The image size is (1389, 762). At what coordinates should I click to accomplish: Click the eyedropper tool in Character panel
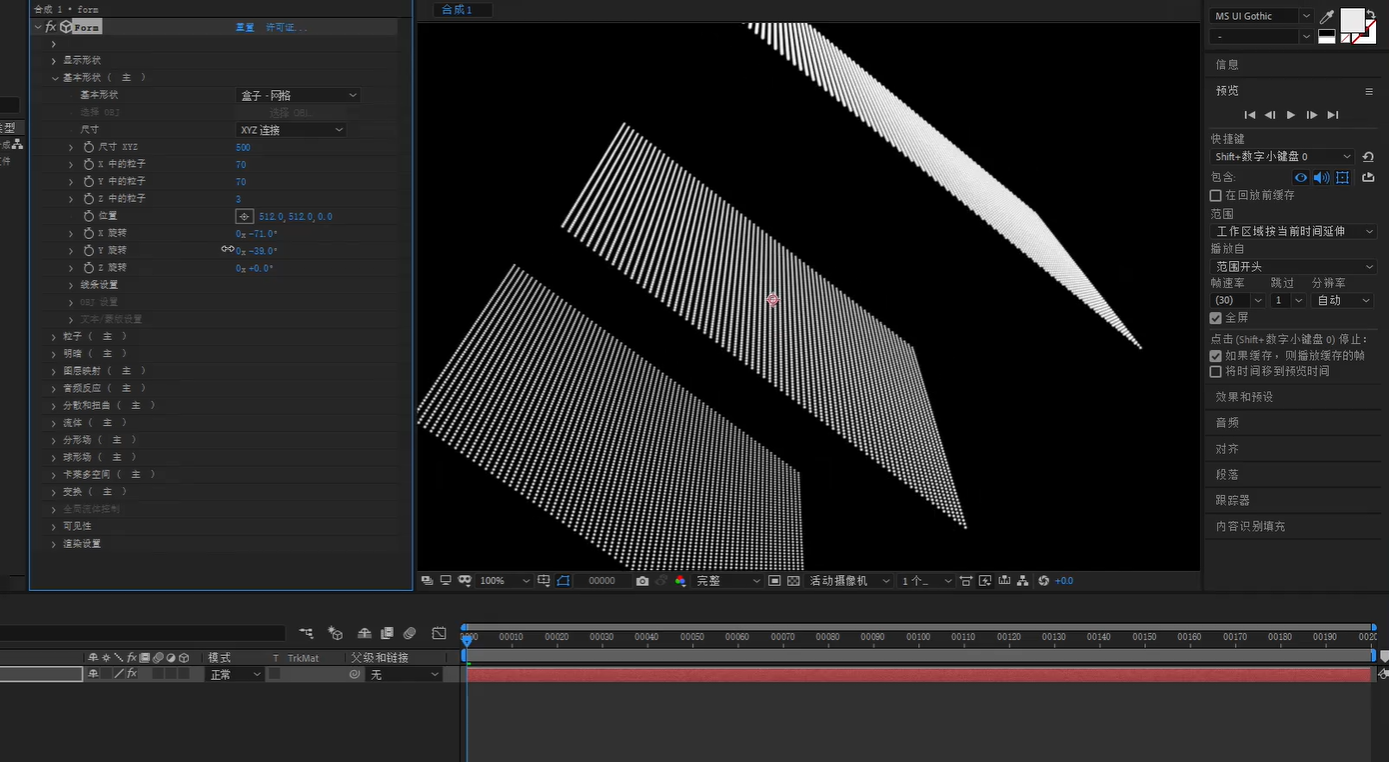(1327, 16)
